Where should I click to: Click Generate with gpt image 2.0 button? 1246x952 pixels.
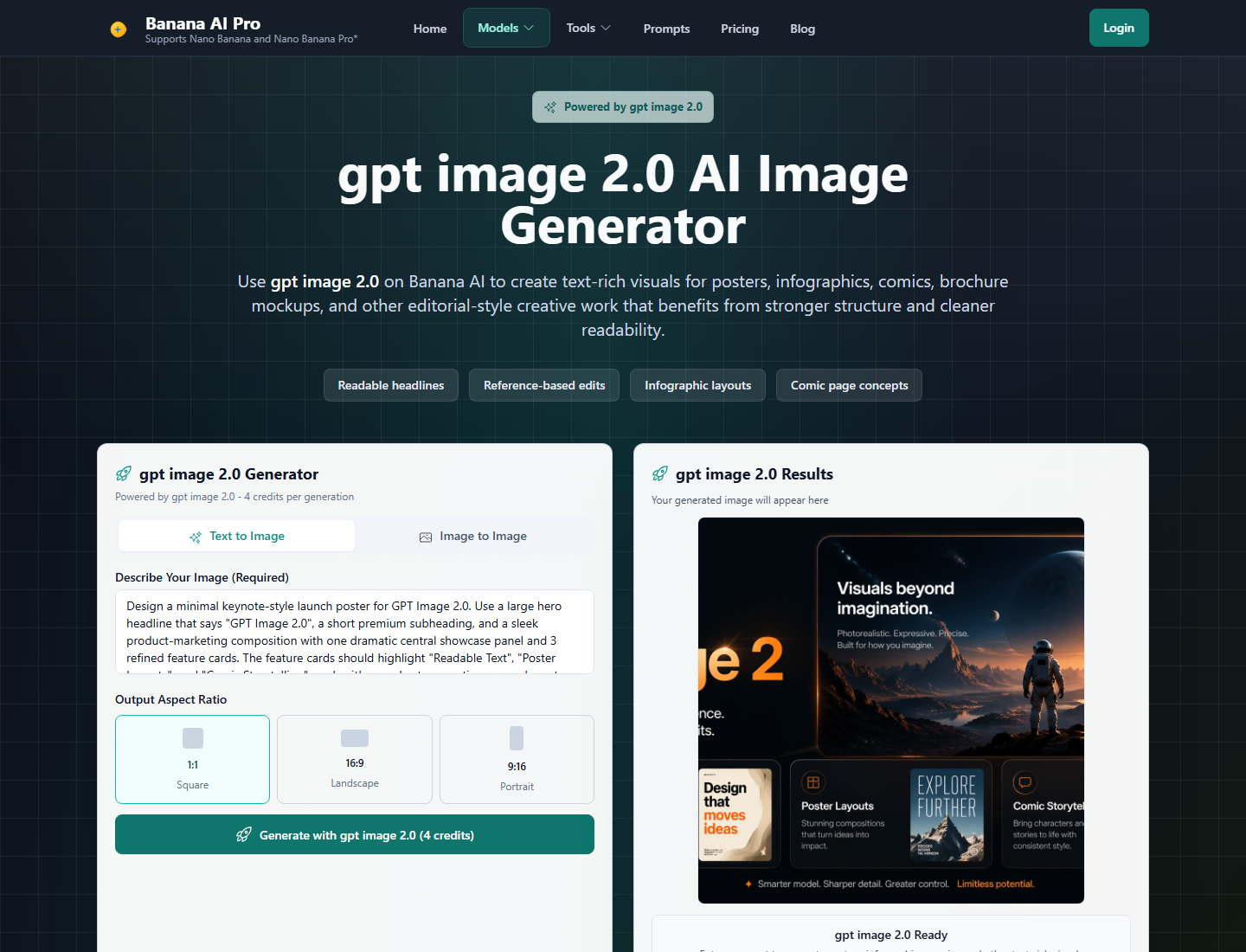355,834
